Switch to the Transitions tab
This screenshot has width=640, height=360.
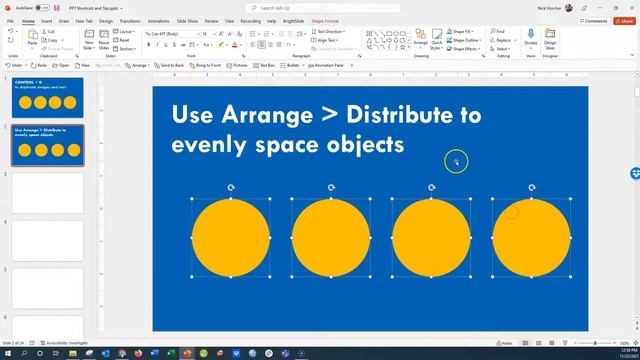coord(130,21)
